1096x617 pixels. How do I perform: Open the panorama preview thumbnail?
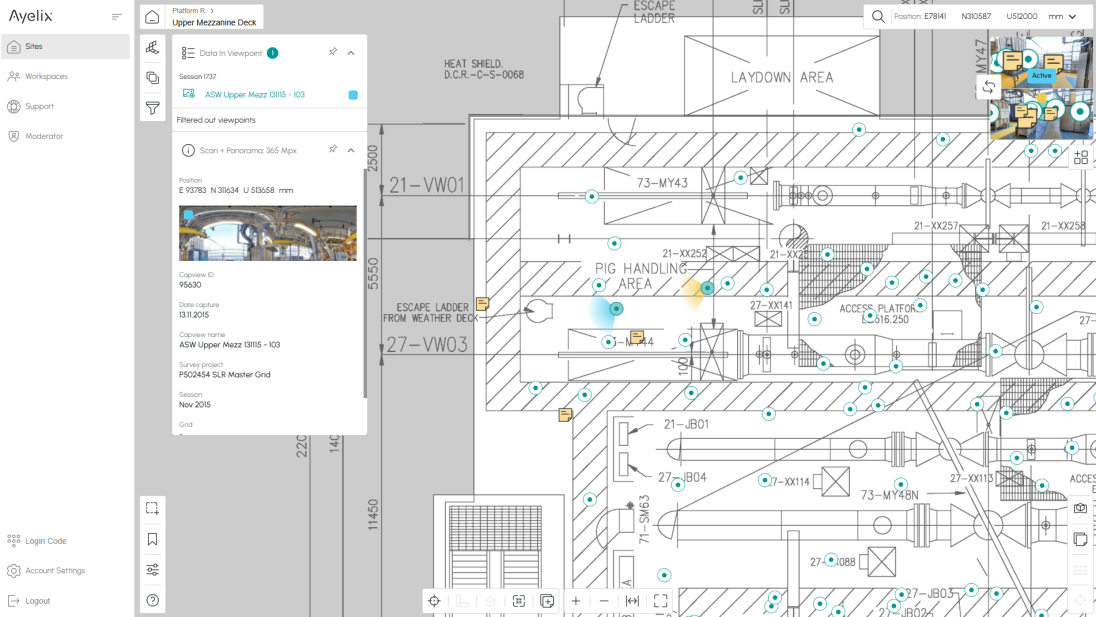[x=268, y=233]
